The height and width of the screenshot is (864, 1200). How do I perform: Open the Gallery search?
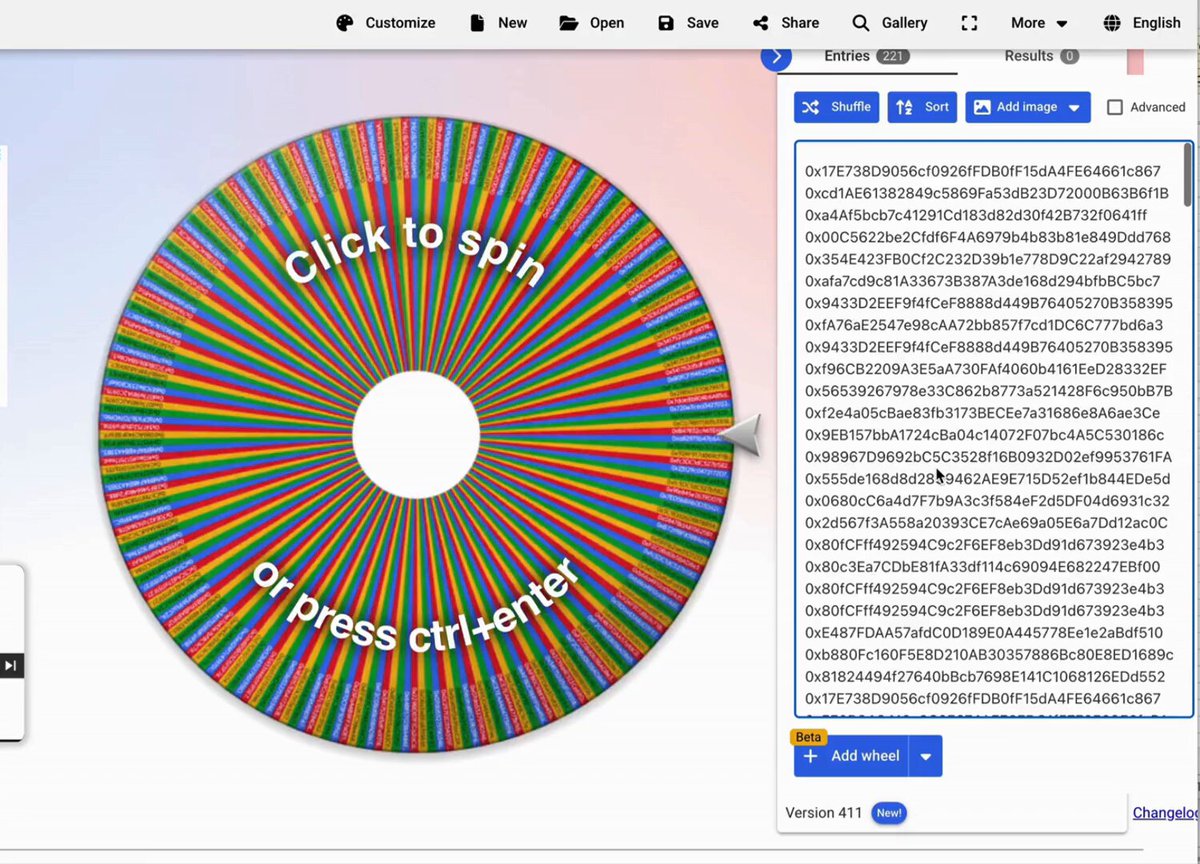point(890,23)
